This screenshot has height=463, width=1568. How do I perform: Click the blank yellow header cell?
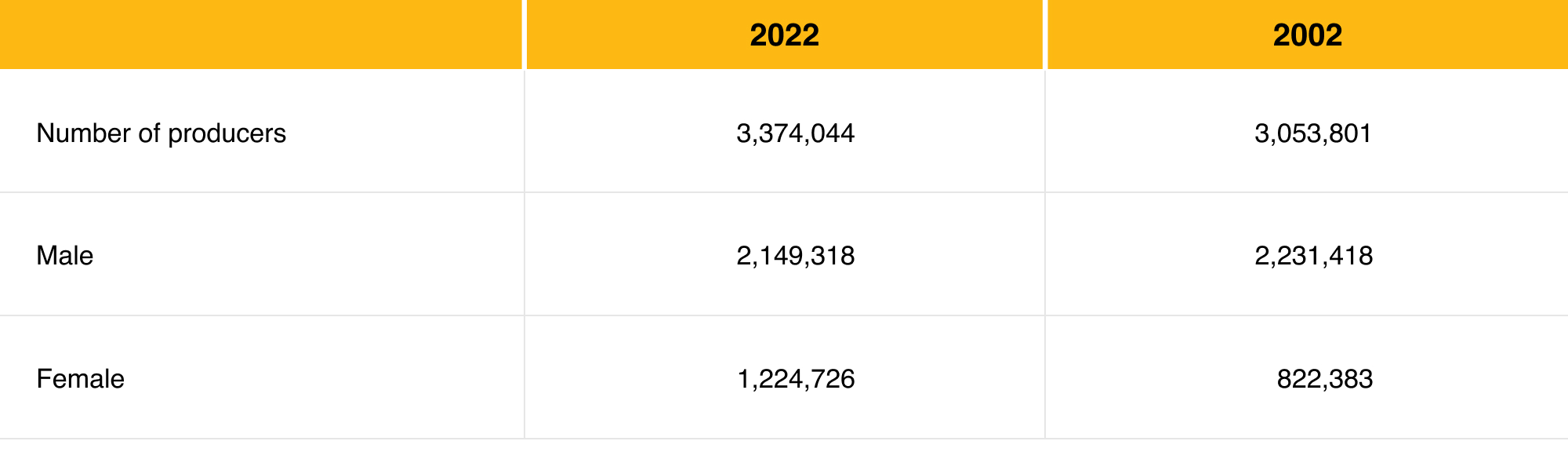260,35
